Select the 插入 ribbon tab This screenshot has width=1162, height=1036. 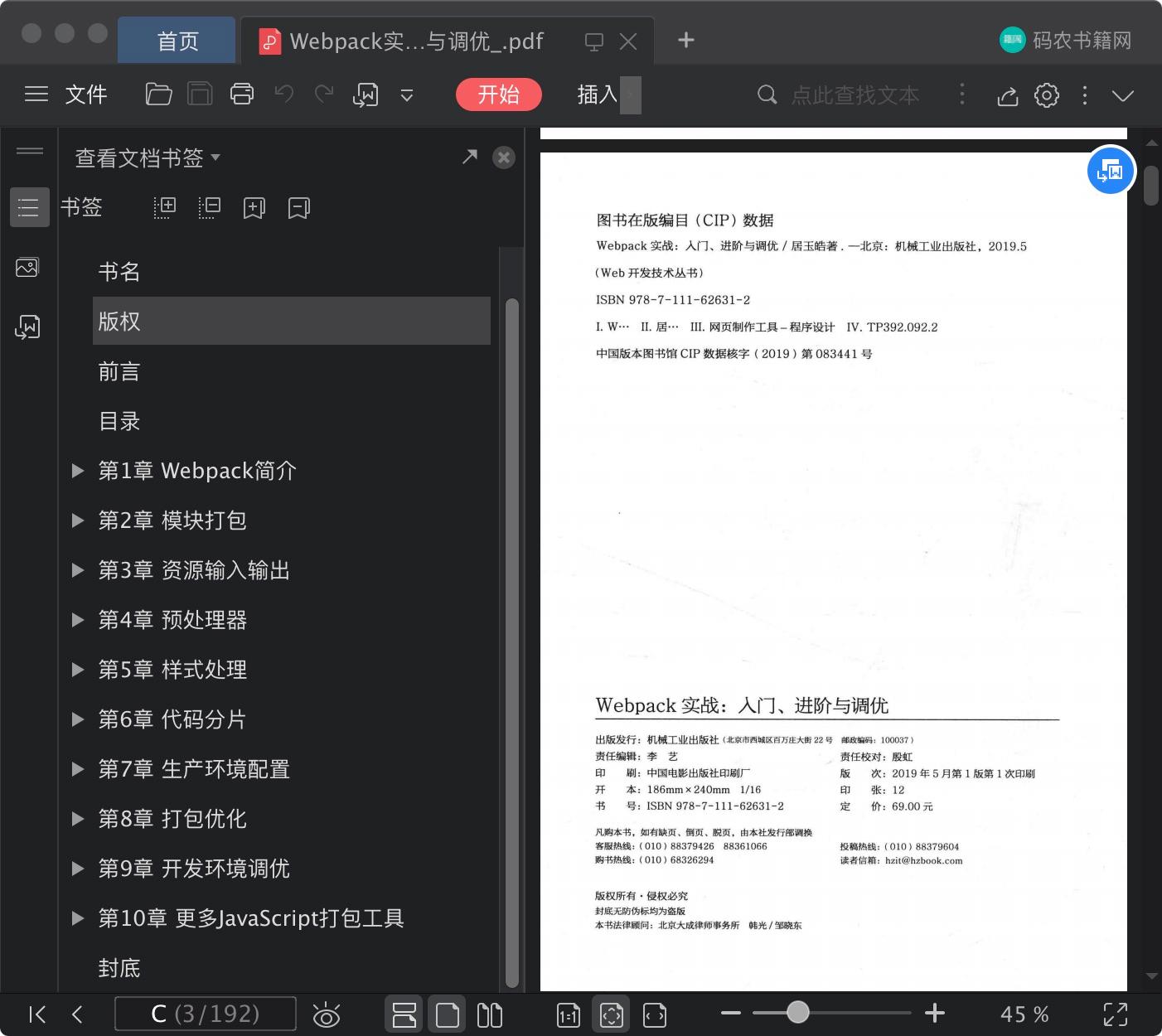point(598,94)
